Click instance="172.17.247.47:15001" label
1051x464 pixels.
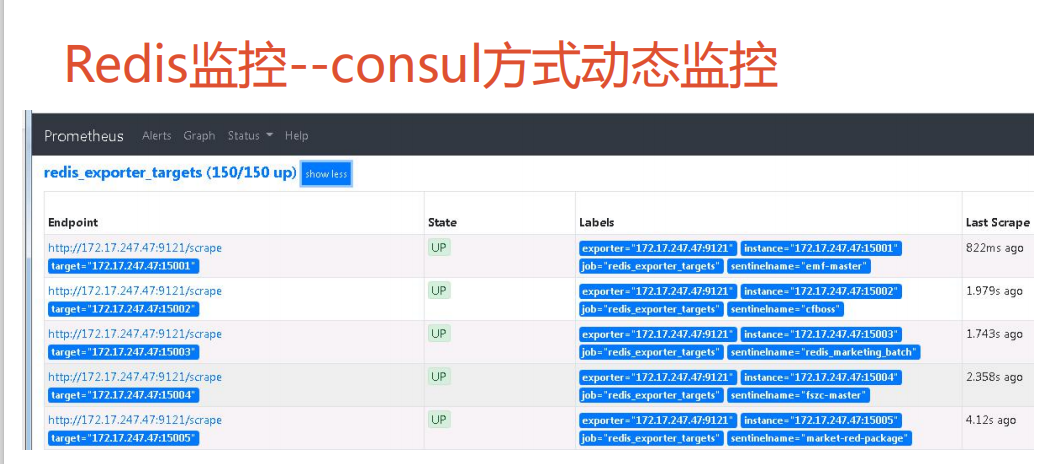click(821, 248)
